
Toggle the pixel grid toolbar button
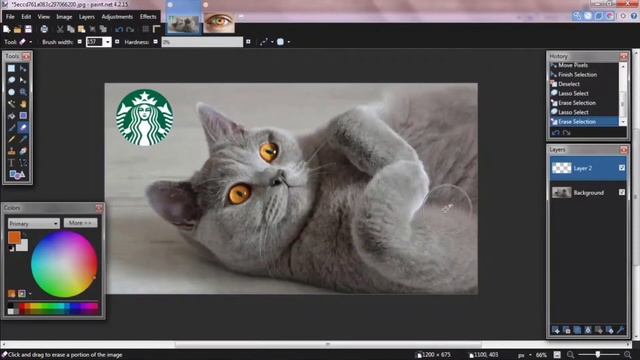(145, 29)
